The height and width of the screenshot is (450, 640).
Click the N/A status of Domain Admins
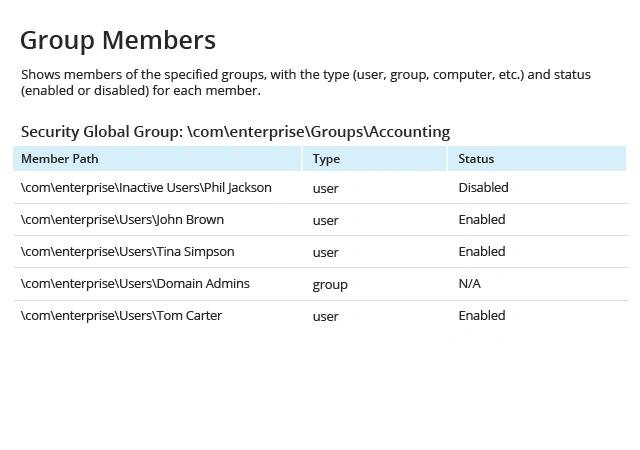tap(469, 283)
